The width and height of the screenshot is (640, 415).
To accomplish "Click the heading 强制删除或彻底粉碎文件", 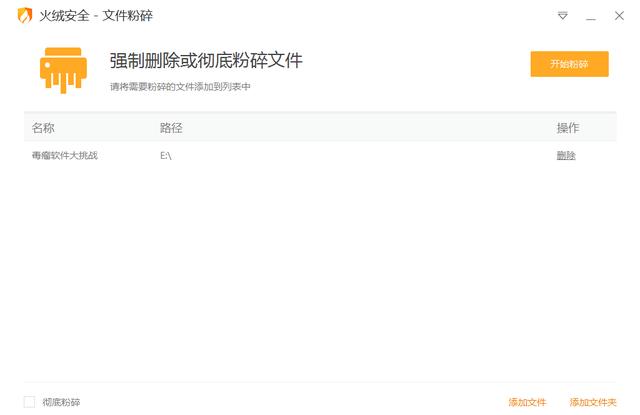I will coord(206,60).
